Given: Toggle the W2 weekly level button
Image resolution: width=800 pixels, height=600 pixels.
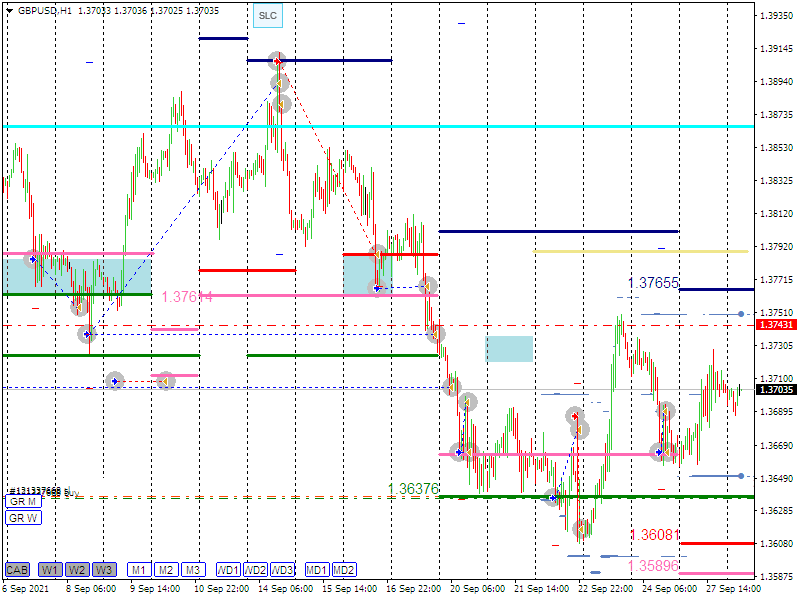Looking at the screenshot, I should coord(77,570).
